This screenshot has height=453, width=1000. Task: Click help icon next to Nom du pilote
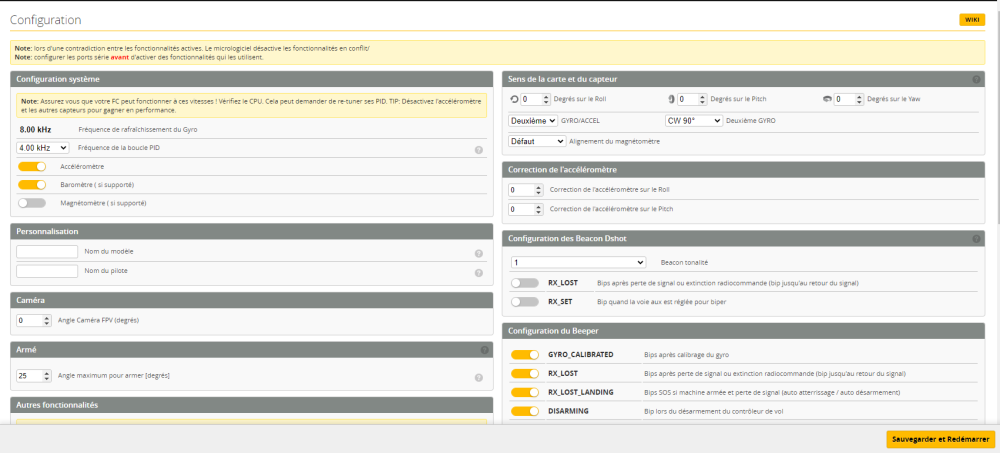(x=479, y=272)
